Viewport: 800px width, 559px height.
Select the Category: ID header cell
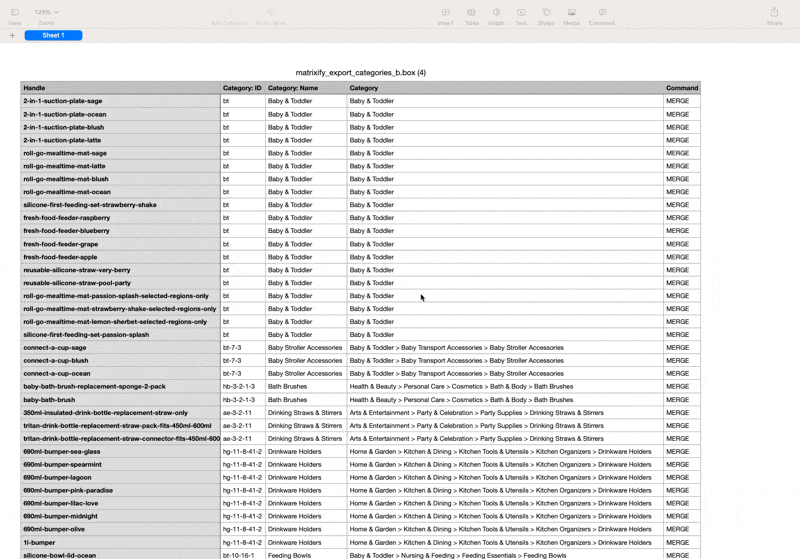(242, 88)
